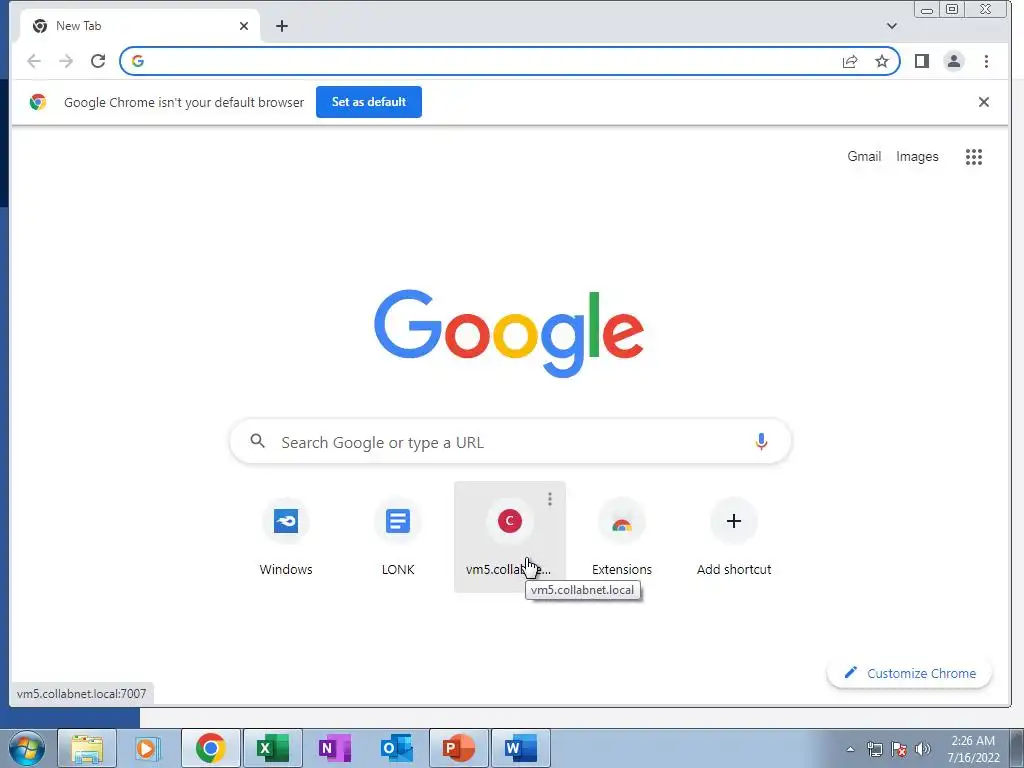
Task: Open the Google apps grid
Action: point(974,157)
